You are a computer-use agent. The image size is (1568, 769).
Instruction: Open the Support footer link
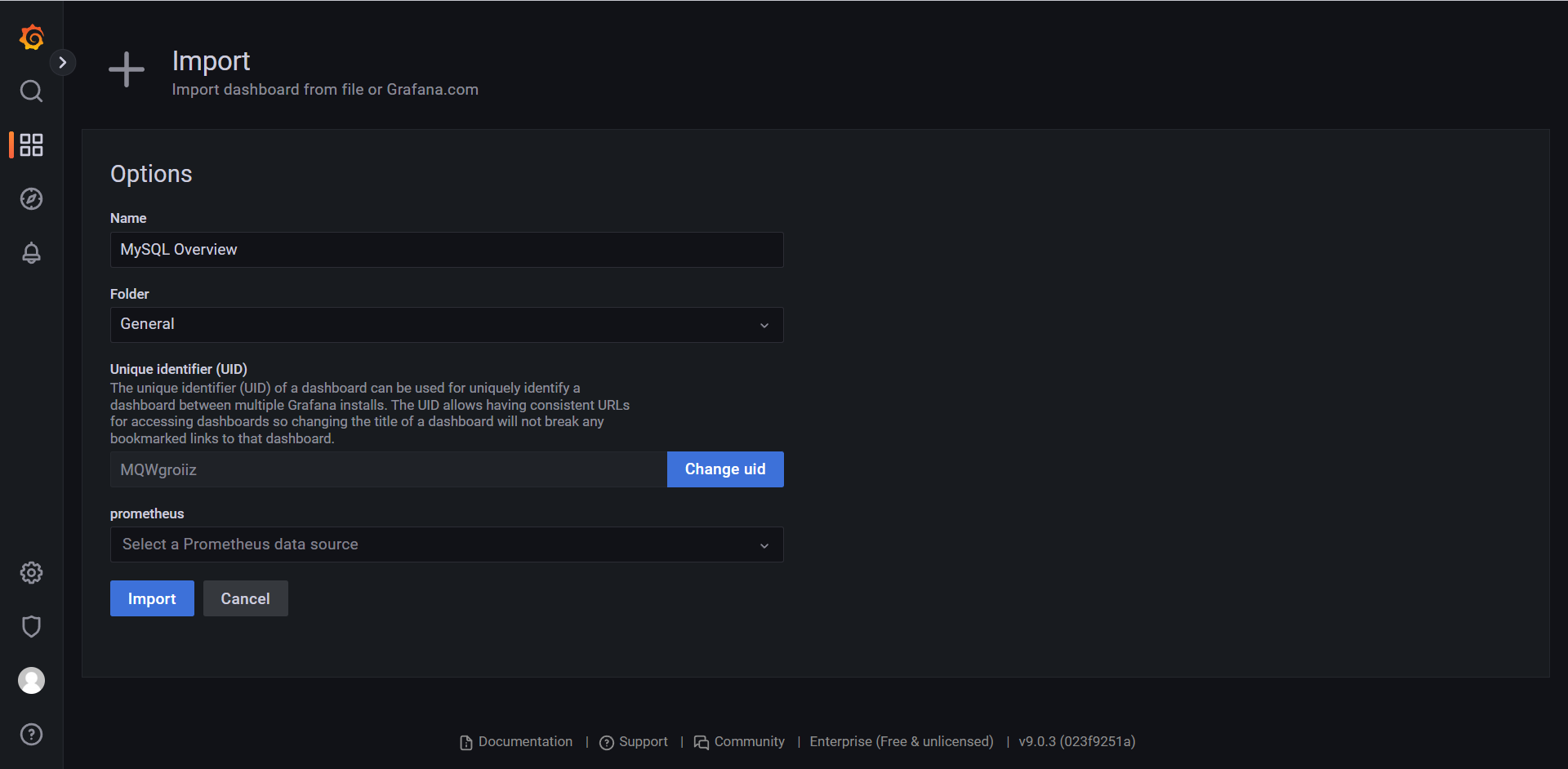click(x=634, y=741)
